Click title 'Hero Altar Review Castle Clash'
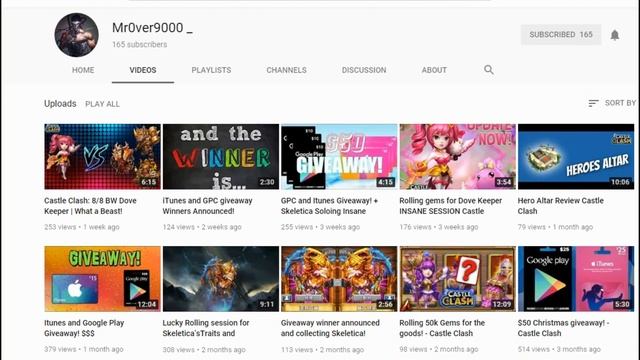Viewport: 640px width, 360px height. [560, 206]
